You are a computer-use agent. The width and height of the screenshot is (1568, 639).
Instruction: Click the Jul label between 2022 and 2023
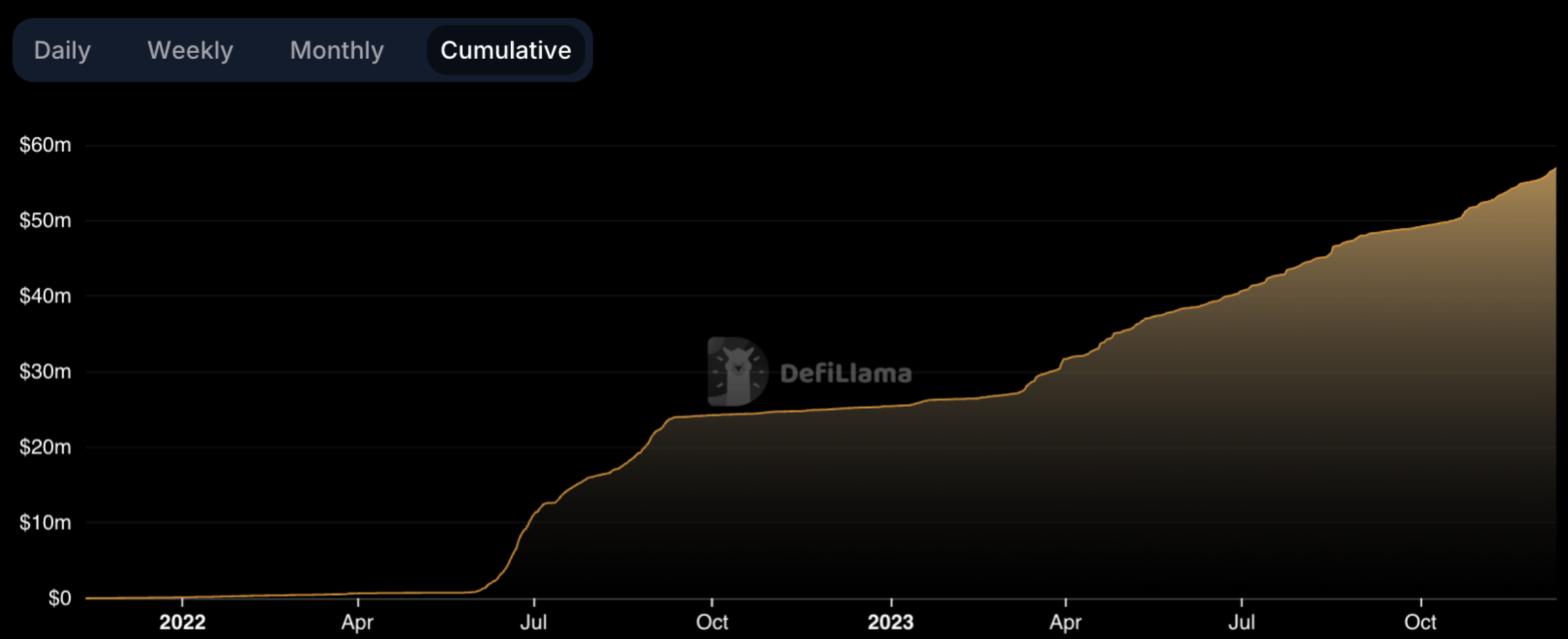pyautogui.click(x=533, y=622)
